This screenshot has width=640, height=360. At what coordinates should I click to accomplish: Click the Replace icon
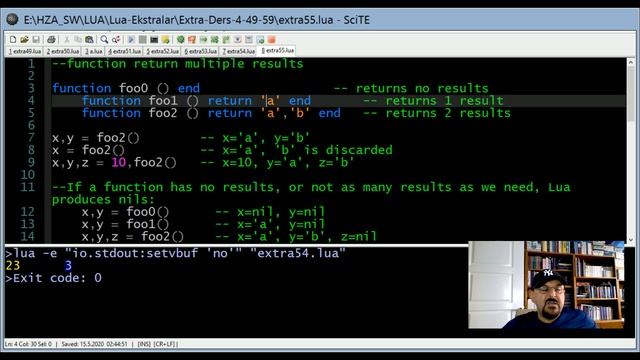click(116, 40)
